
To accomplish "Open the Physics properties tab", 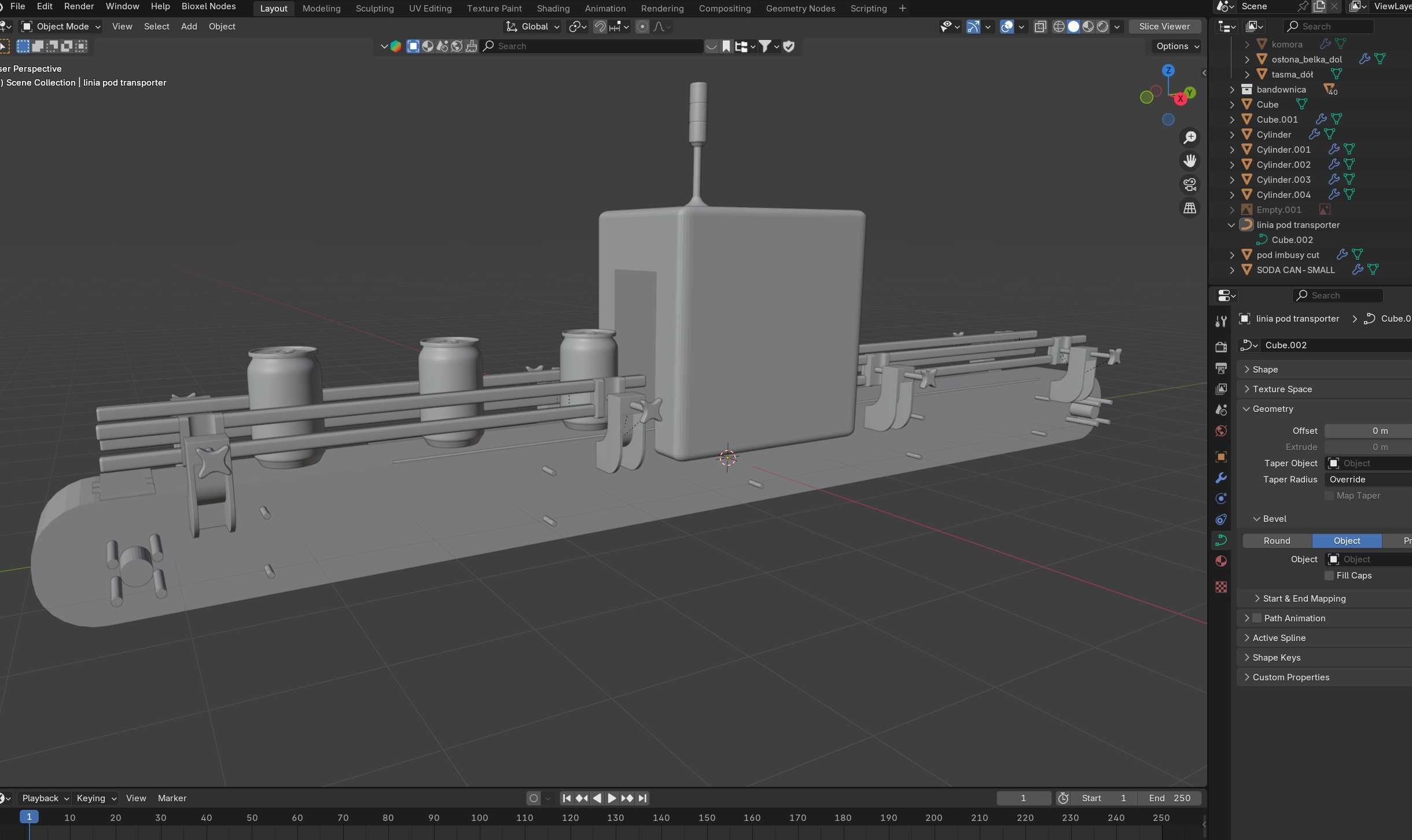I will tap(1221, 499).
